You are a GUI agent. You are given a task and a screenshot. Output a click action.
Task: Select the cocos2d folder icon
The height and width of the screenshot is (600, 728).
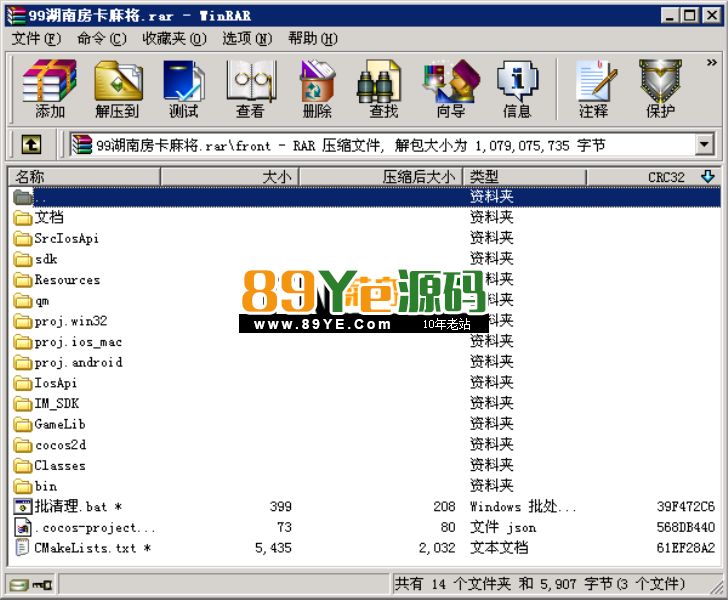[22, 445]
